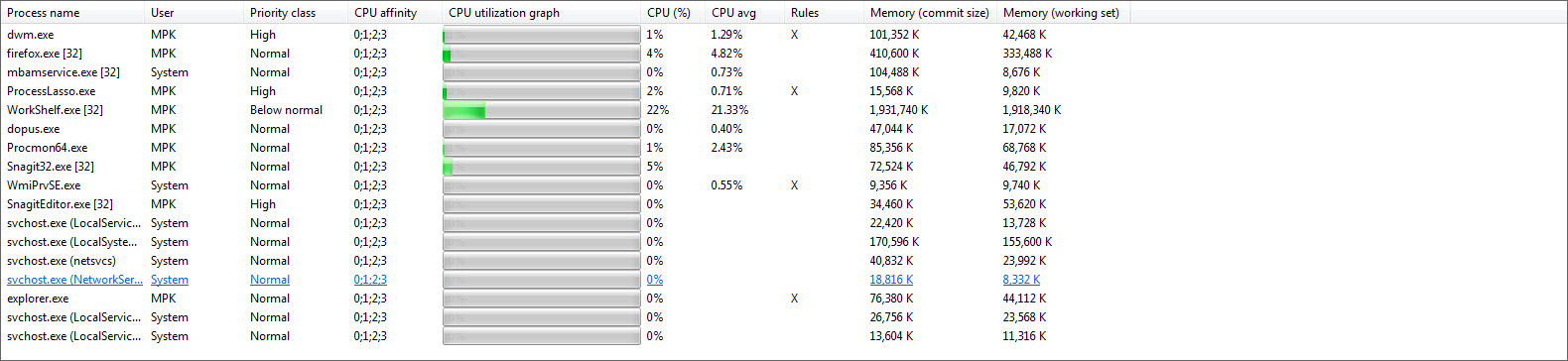Select the WorkShelf.exe [32] process row

point(567,110)
